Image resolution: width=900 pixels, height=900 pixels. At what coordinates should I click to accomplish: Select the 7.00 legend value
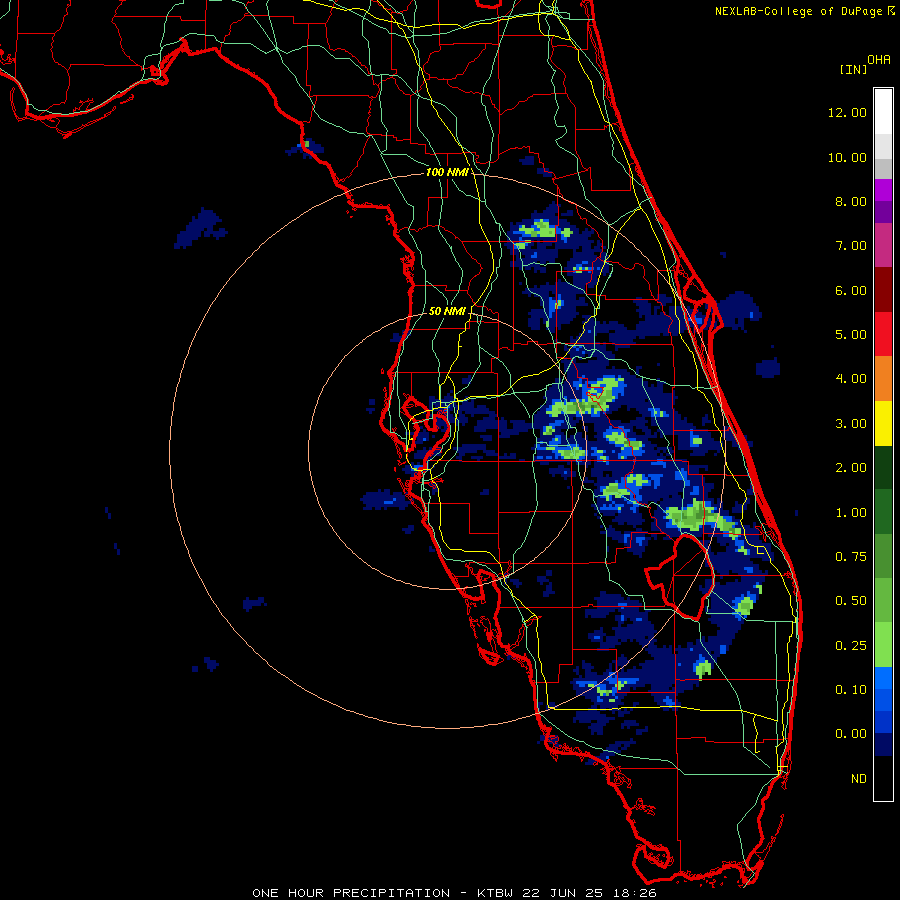tap(851, 246)
